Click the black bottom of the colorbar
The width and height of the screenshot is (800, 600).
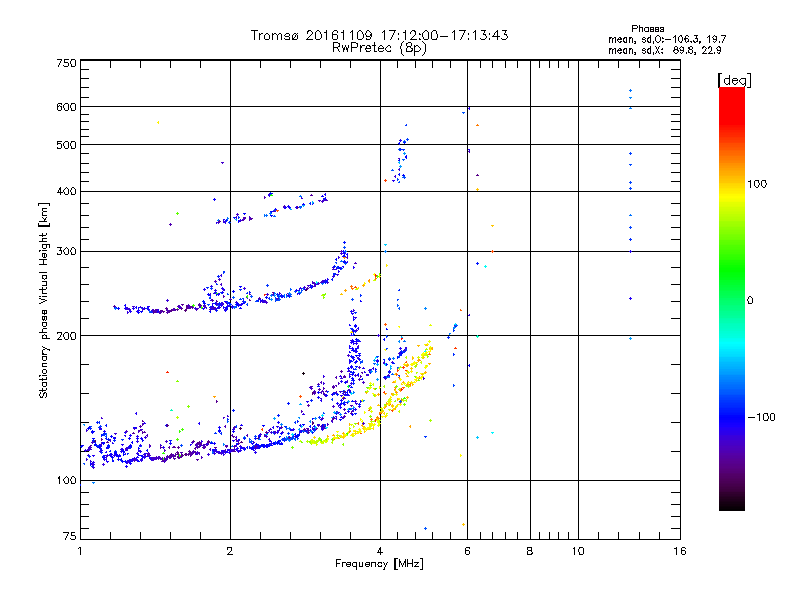click(732, 503)
